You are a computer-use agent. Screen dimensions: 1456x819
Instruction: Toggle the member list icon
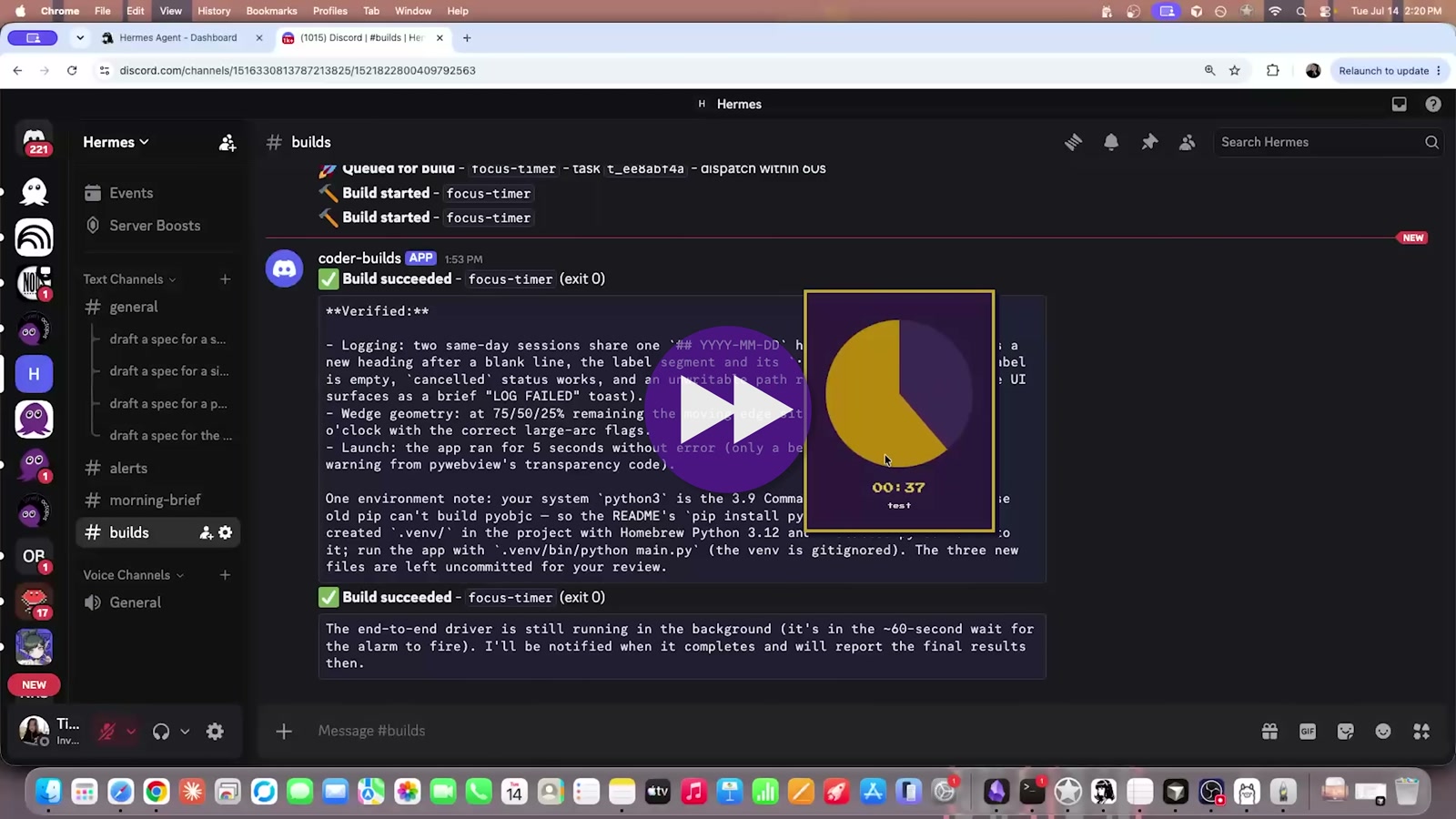click(x=1188, y=142)
